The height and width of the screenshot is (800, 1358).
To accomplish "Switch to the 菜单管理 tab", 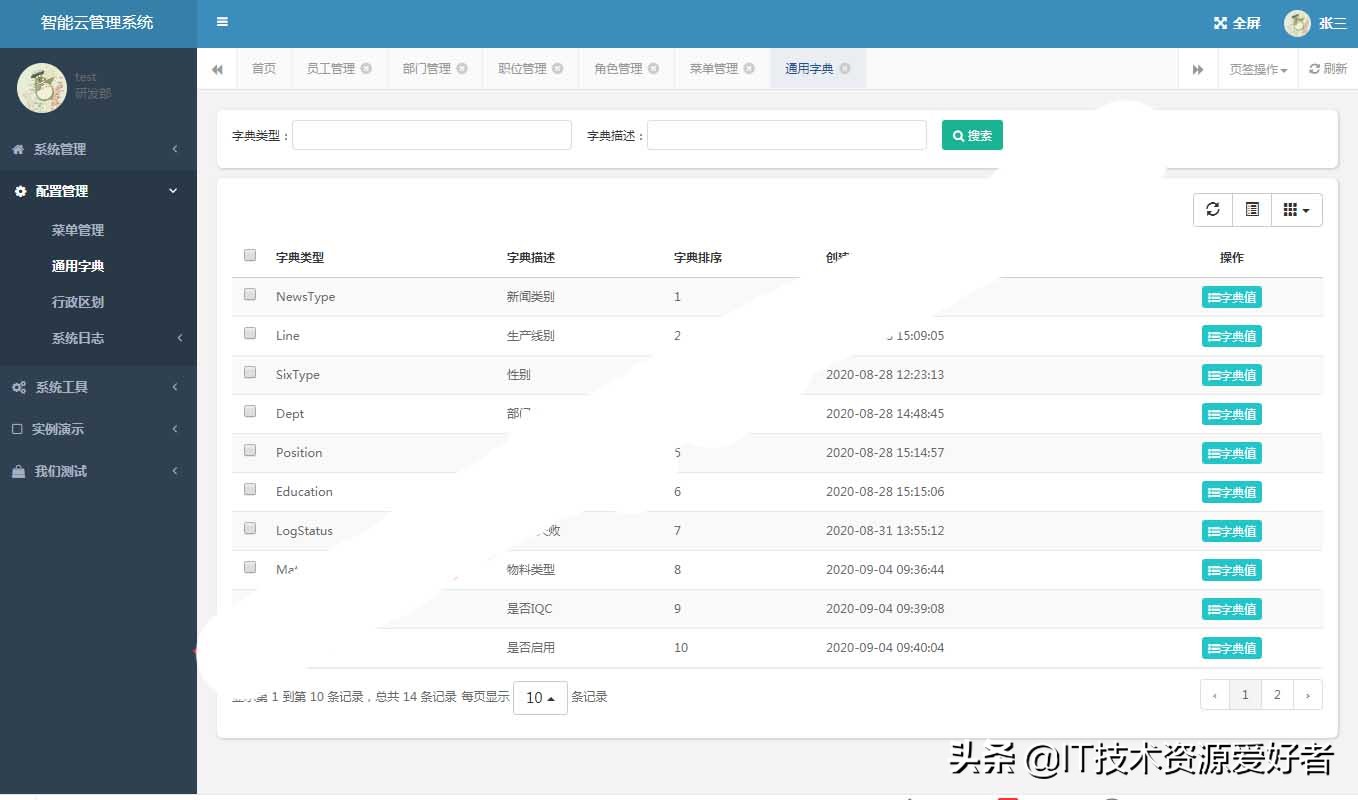I will click(713, 68).
